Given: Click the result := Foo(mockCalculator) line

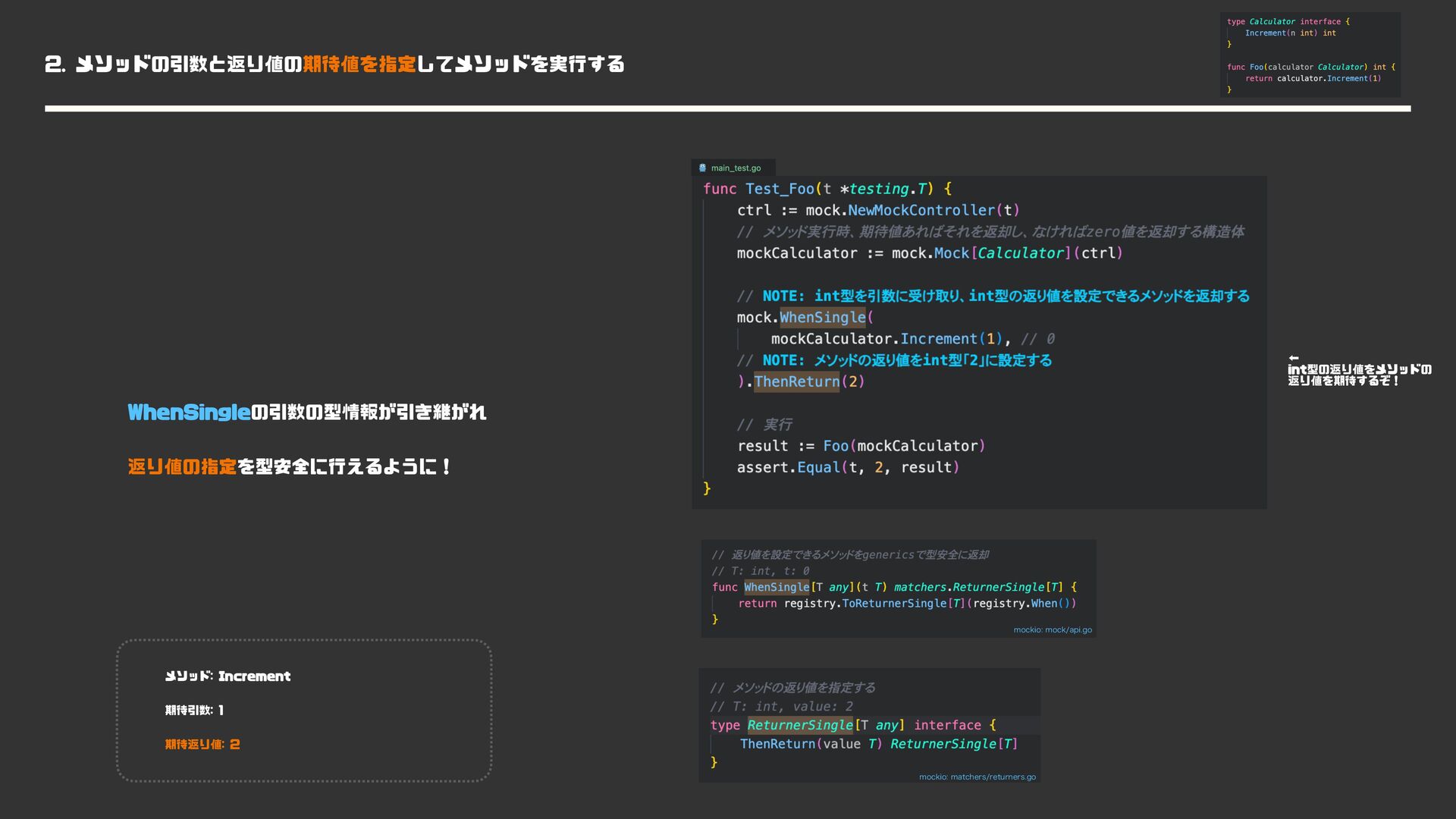Looking at the screenshot, I should 861,446.
